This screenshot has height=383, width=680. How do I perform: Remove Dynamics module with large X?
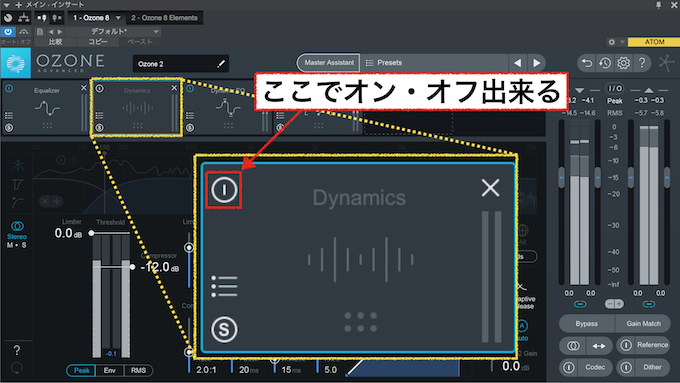pyautogui.click(x=490, y=188)
